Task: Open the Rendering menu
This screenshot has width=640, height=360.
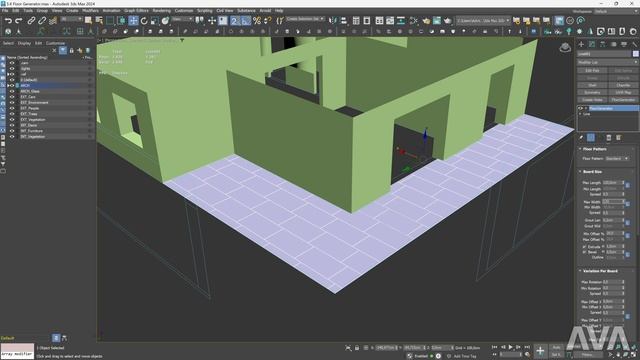Action: 162,11
